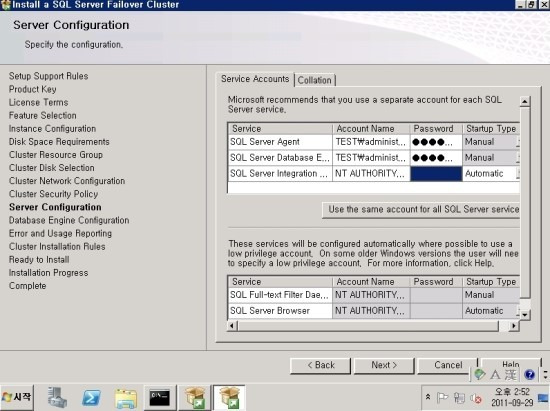Go to Setup Support Rules step

pos(48,76)
